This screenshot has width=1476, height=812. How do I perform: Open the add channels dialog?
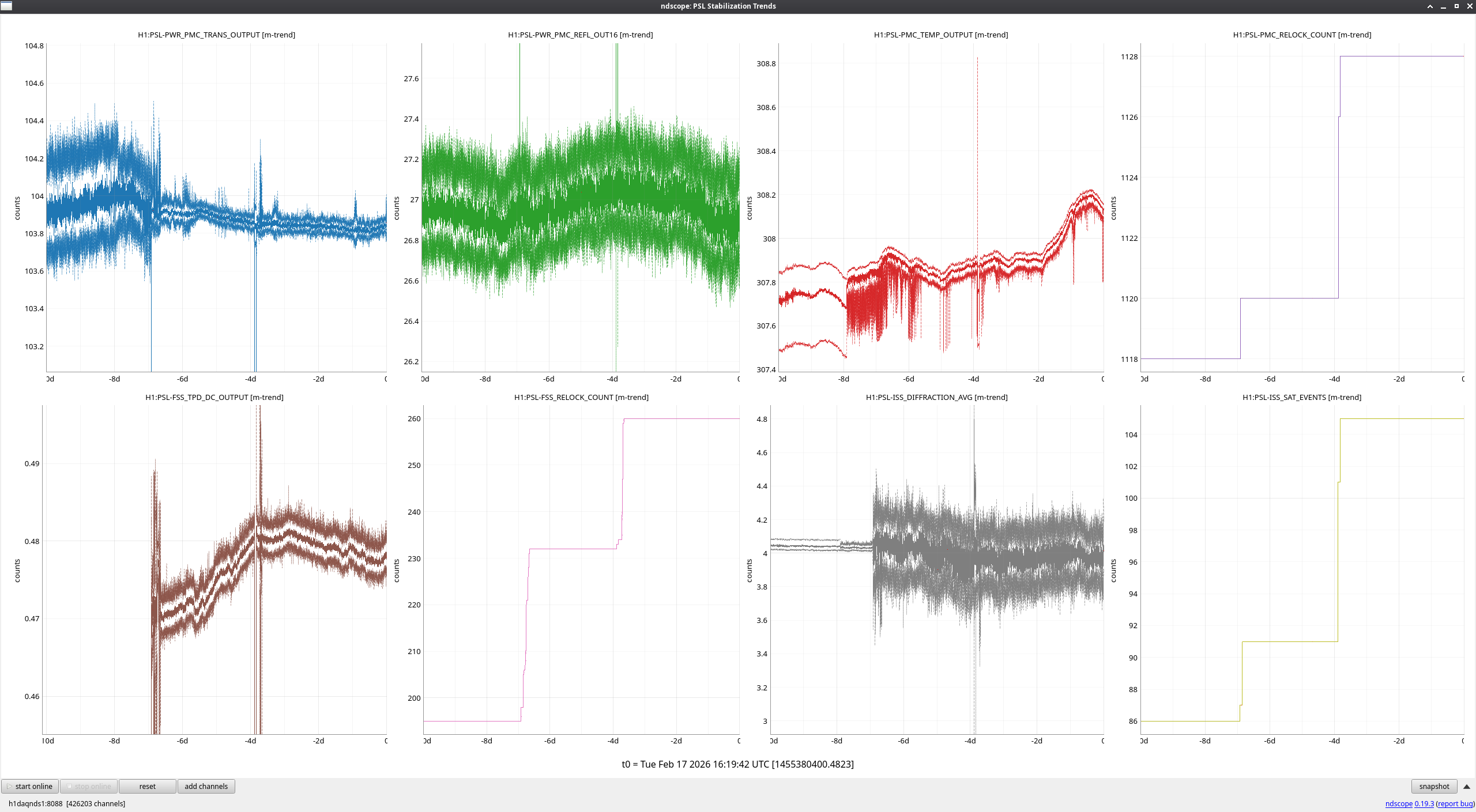[x=206, y=786]
